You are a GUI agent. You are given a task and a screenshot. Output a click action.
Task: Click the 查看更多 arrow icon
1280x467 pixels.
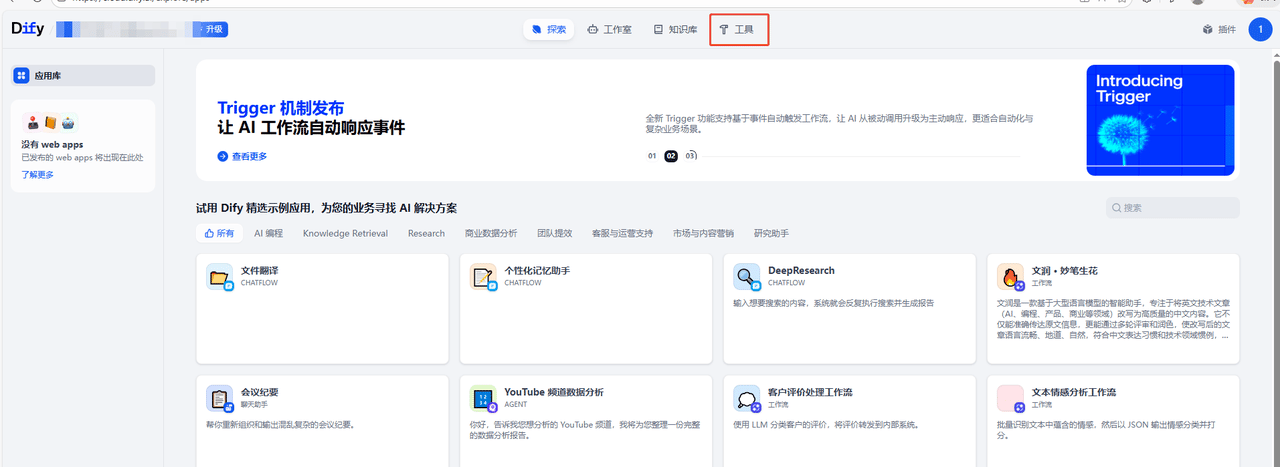223,156
